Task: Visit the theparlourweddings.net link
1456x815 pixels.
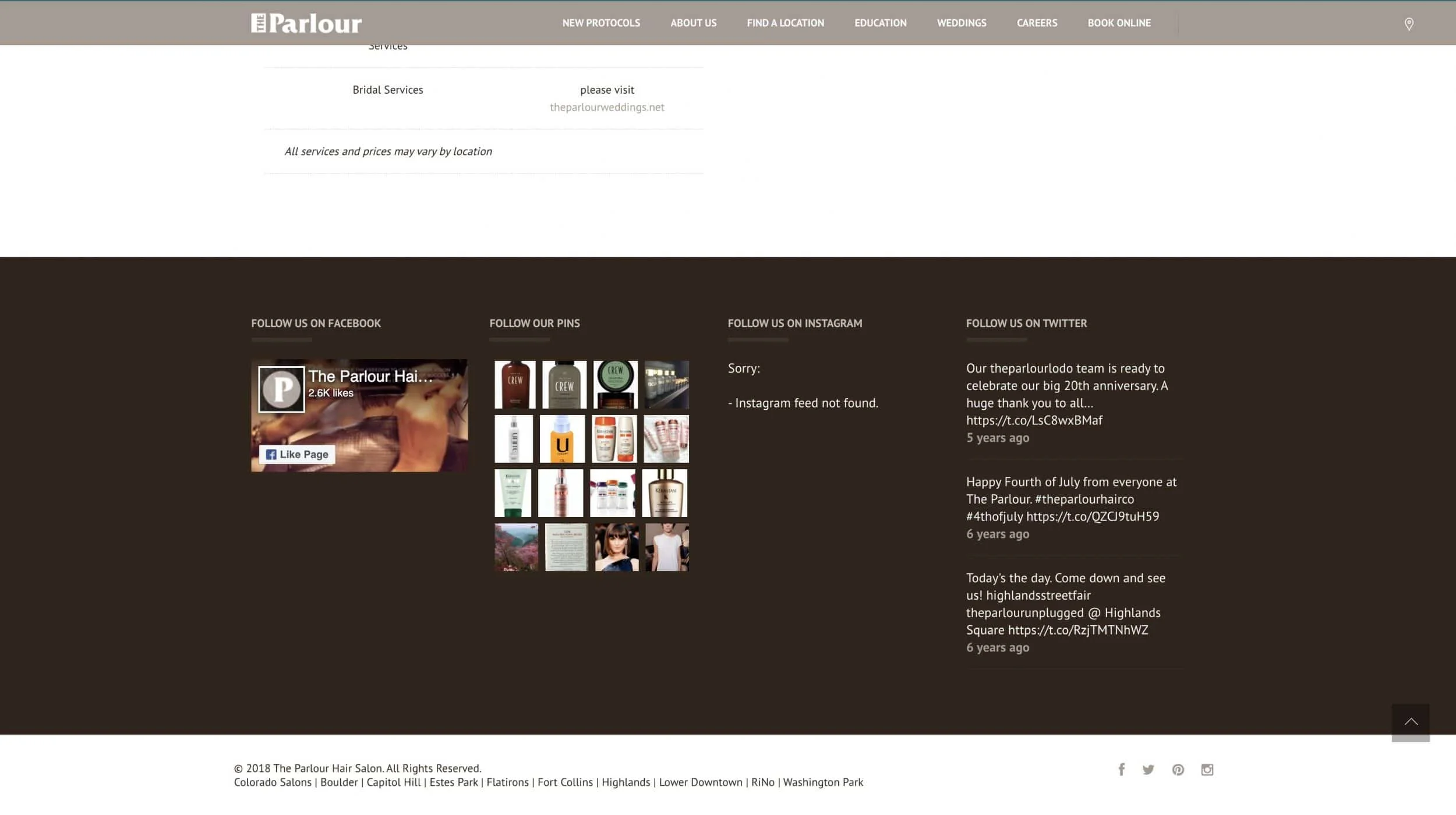Action: pos(606,107)
